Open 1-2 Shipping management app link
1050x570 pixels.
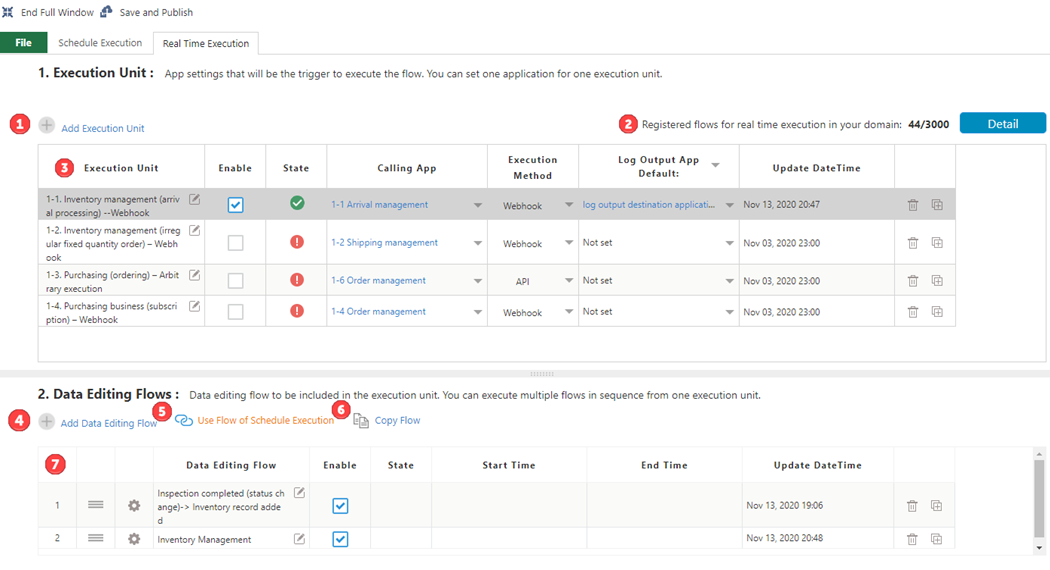pyautogui.click(x=384, y=242)
